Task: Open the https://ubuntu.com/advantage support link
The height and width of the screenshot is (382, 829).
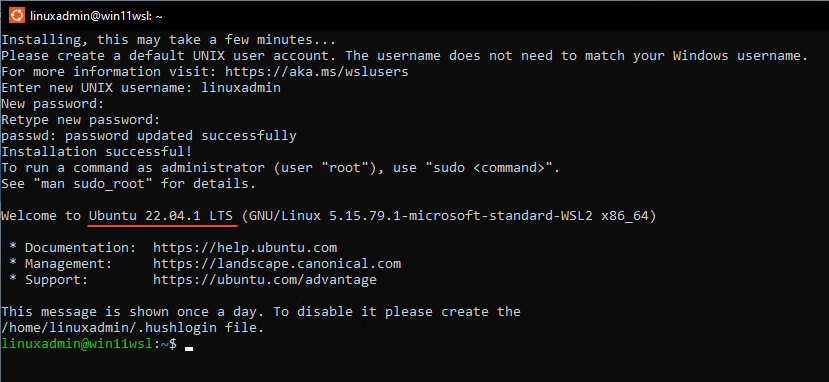Action: pyautogui.click(x=265, y=279)
